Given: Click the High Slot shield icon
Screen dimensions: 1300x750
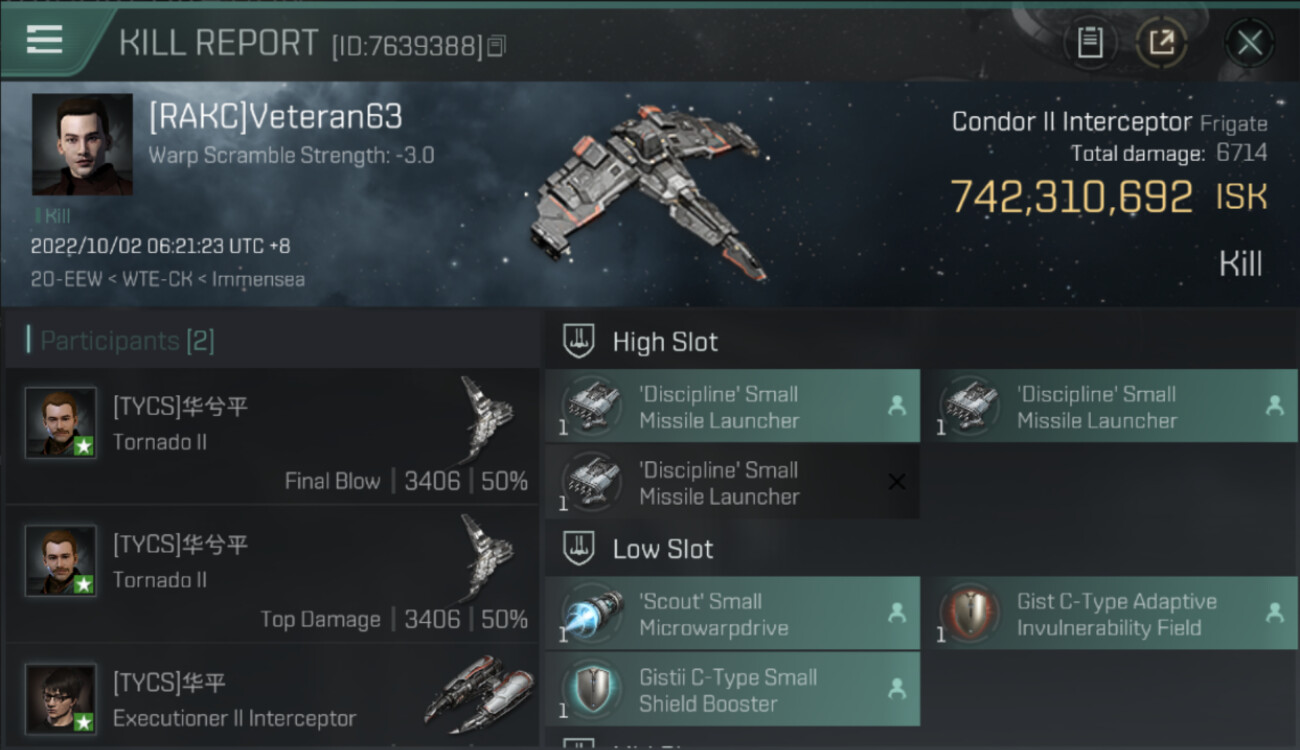Looking at the screenshot, I should 579,341.
